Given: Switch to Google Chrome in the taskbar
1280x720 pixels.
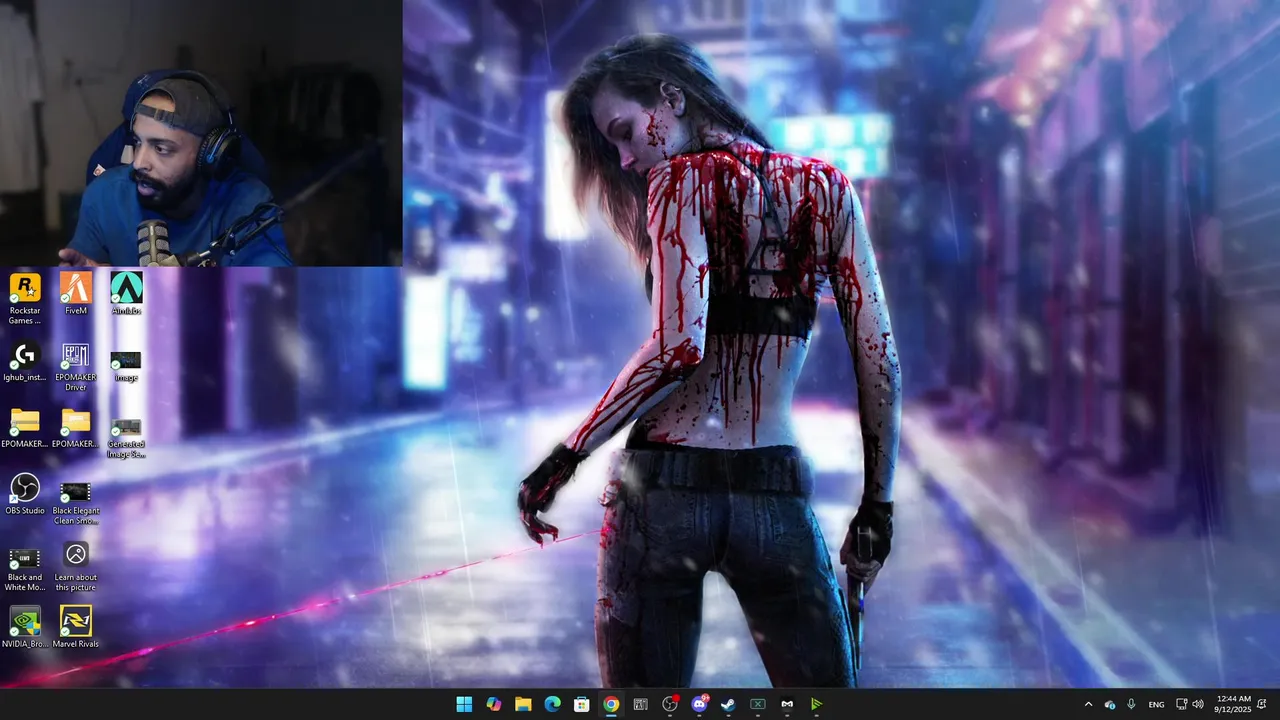Looking at the screenshot, I should coord(611,704).
